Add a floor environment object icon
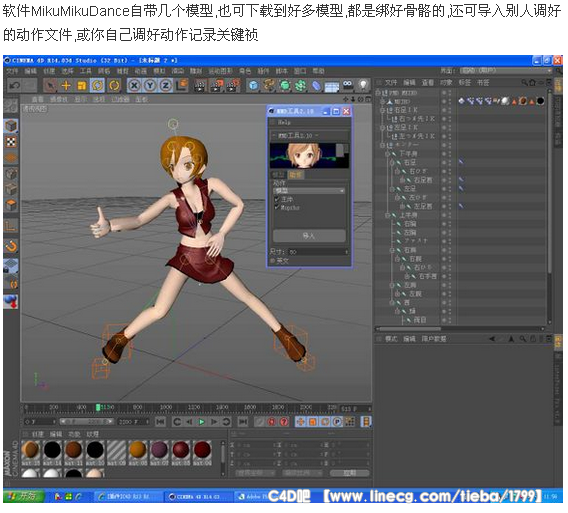This screenshot has height=513, width=568. coord(332,86)
